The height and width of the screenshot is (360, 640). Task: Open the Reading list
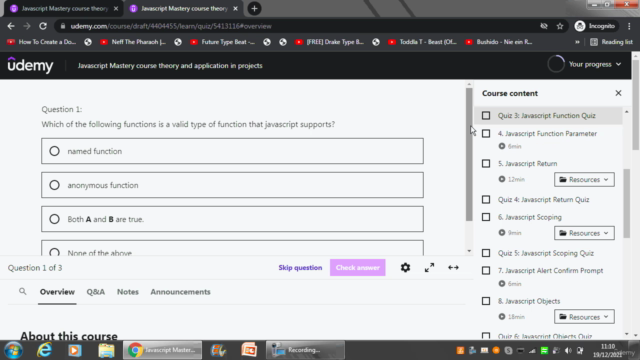[x=611, y=42]
